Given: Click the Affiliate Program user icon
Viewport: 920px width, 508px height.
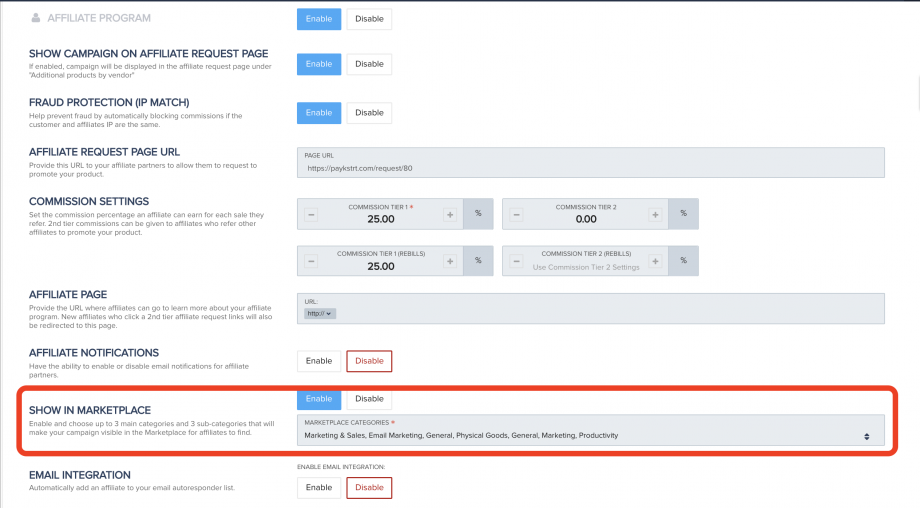Looking at the screenshot, I should pos(36,18).
